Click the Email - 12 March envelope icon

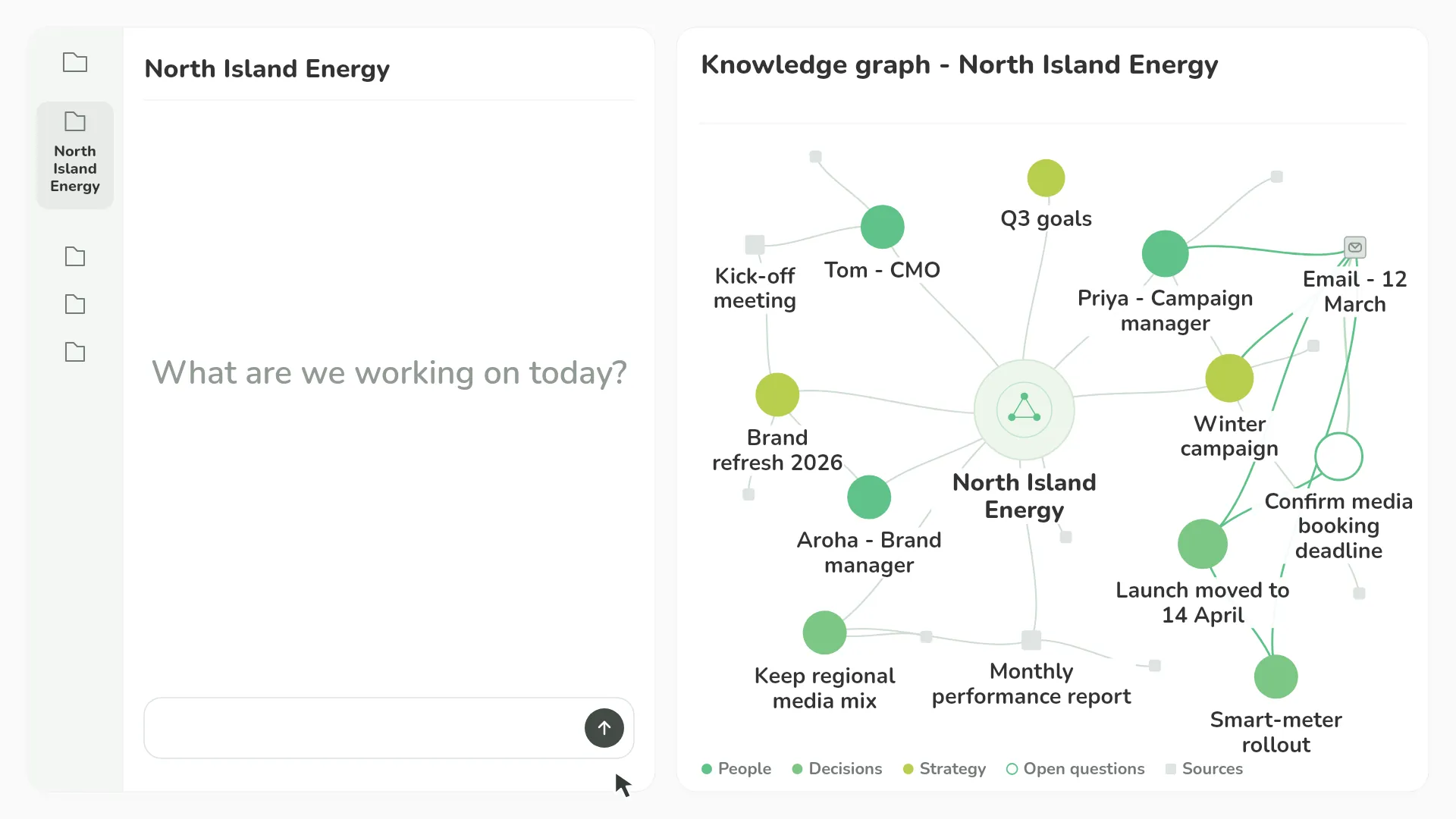pos(1354,247)
